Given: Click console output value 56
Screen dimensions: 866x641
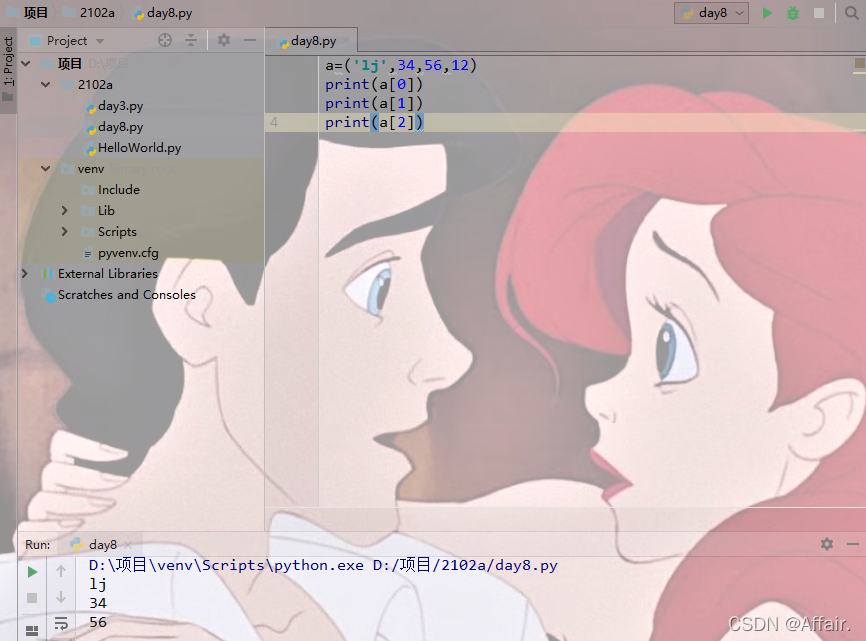Looking at the screenshot, I should [x=98, y=622].
